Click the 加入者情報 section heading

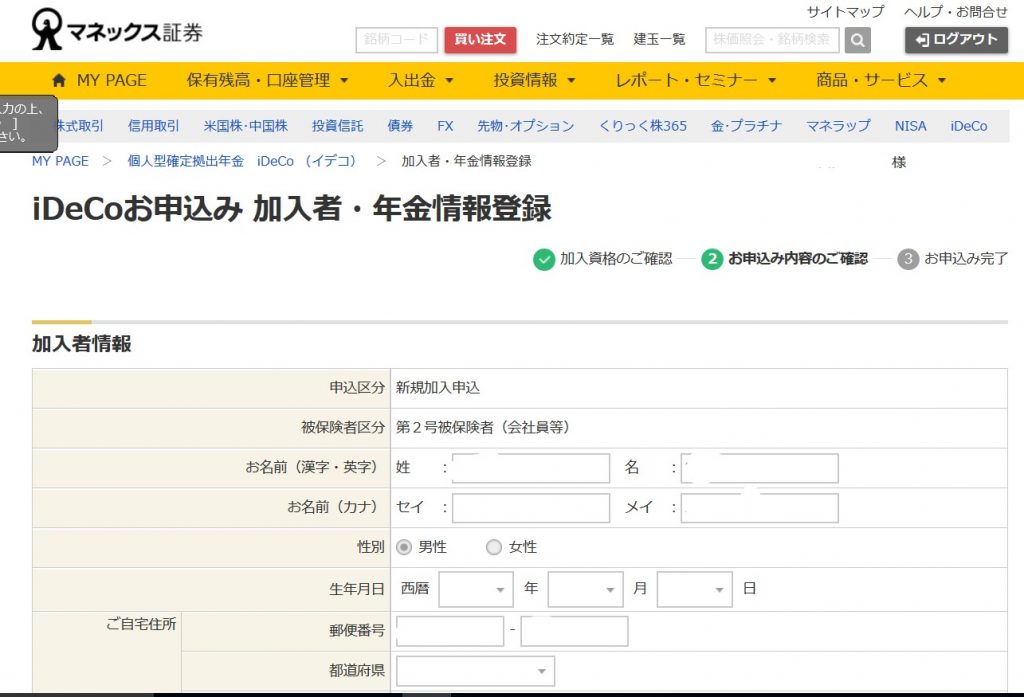(82, 344)
